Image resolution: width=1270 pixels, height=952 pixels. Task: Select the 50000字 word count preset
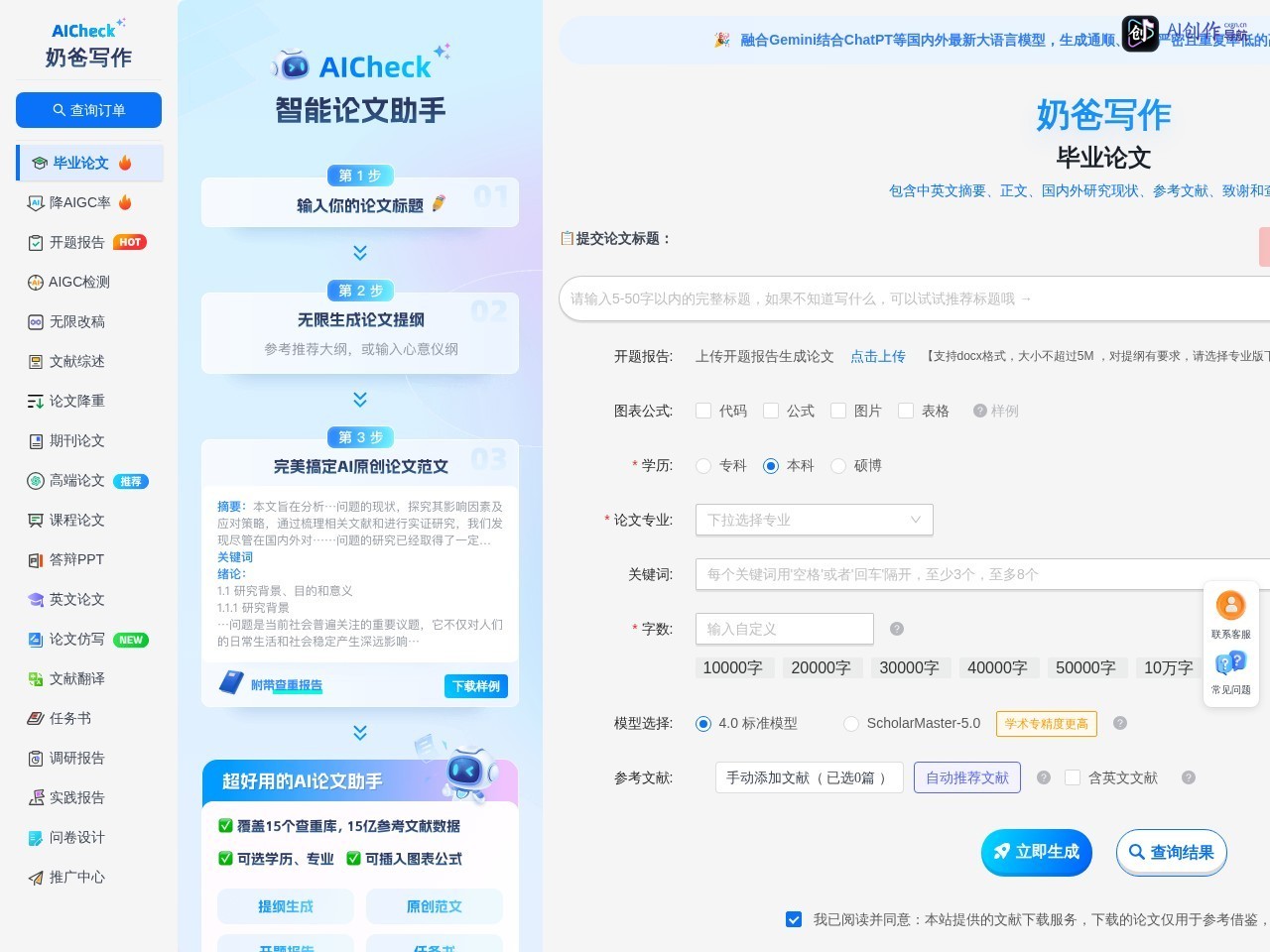tap(1085, 668)
